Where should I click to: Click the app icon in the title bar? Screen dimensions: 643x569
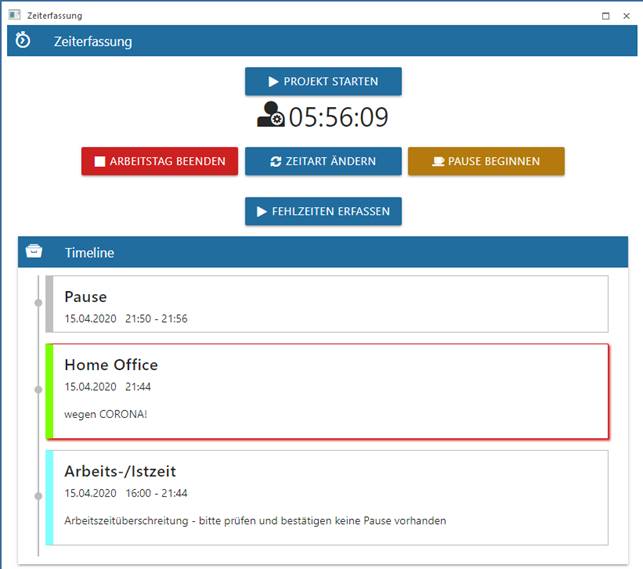tap(14, 16)
